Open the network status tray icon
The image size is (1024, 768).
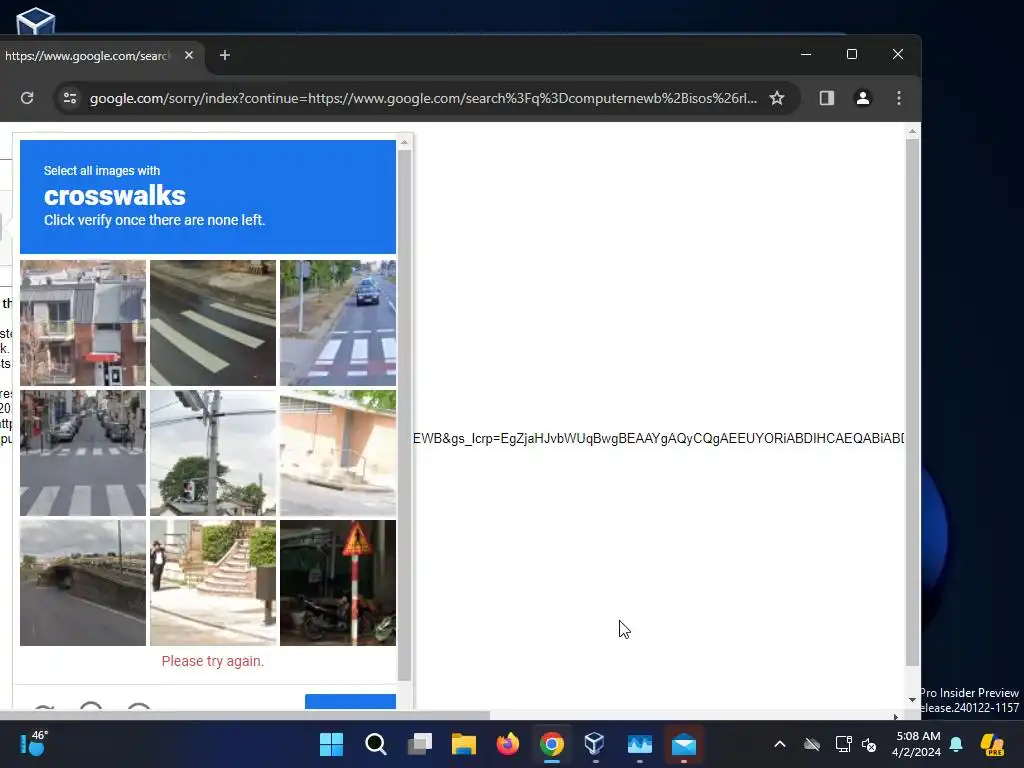pyautogui.click(x=843, y=744)
